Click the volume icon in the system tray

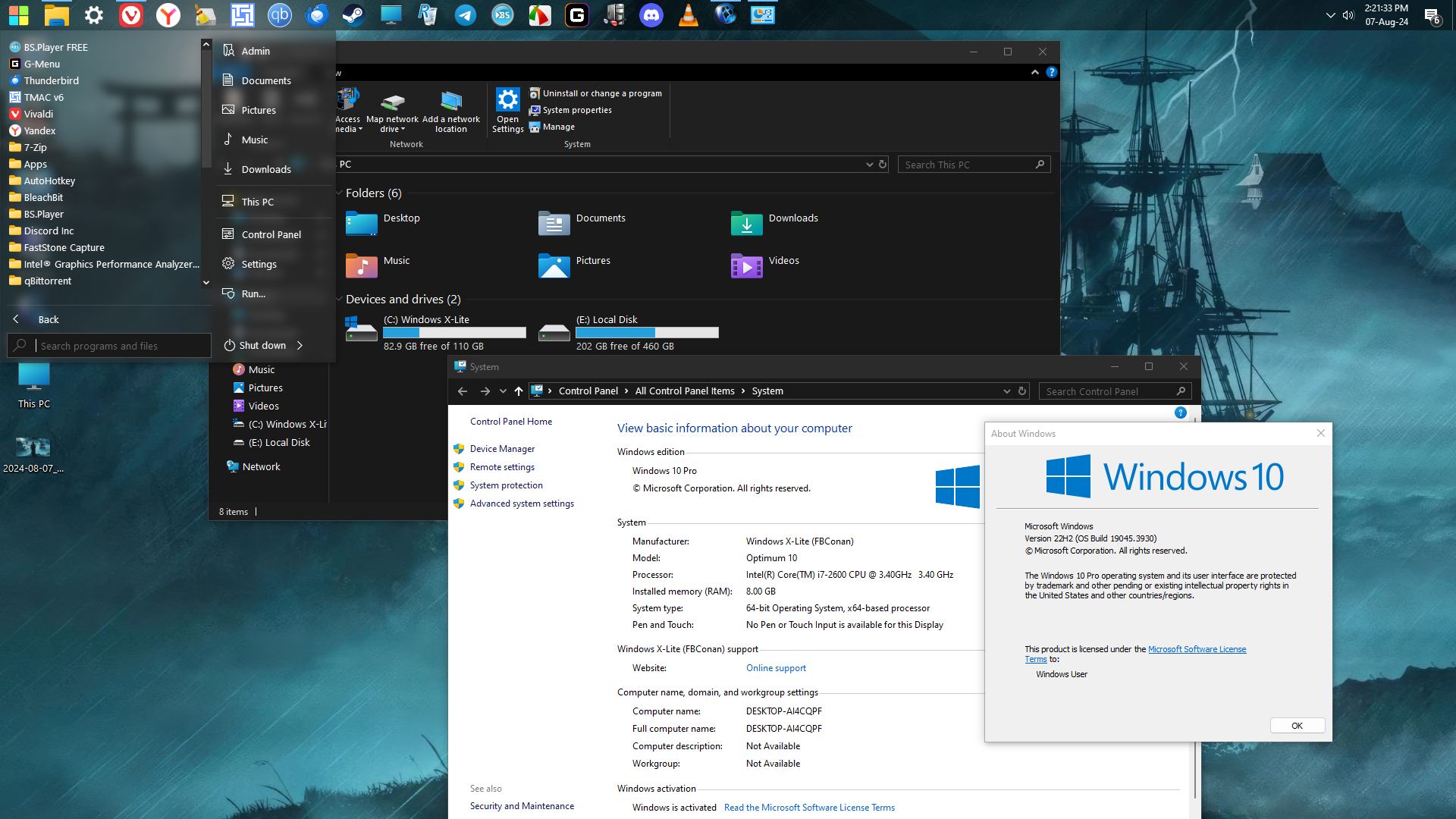point(1348,15)
